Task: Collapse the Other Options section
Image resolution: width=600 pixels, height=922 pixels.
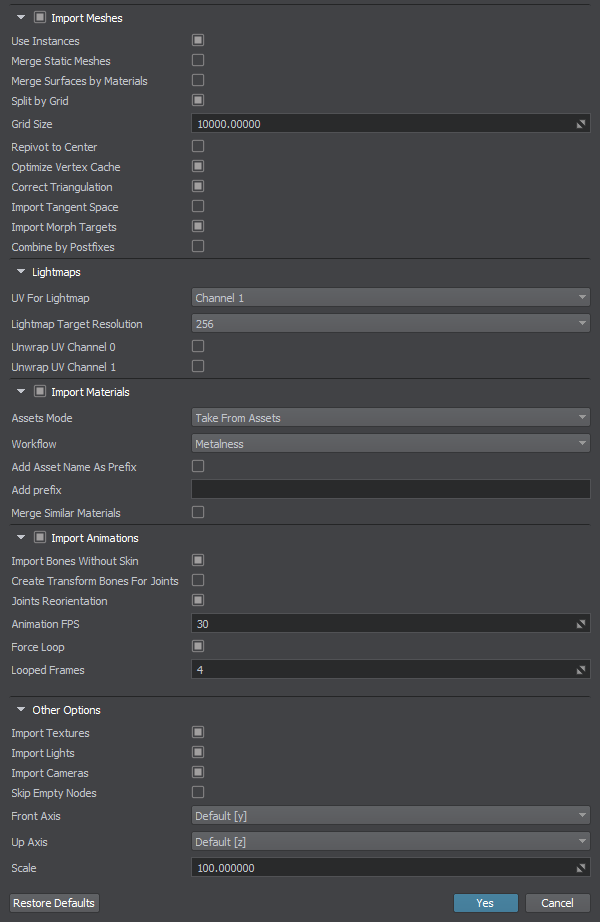Action: (21, 710)
